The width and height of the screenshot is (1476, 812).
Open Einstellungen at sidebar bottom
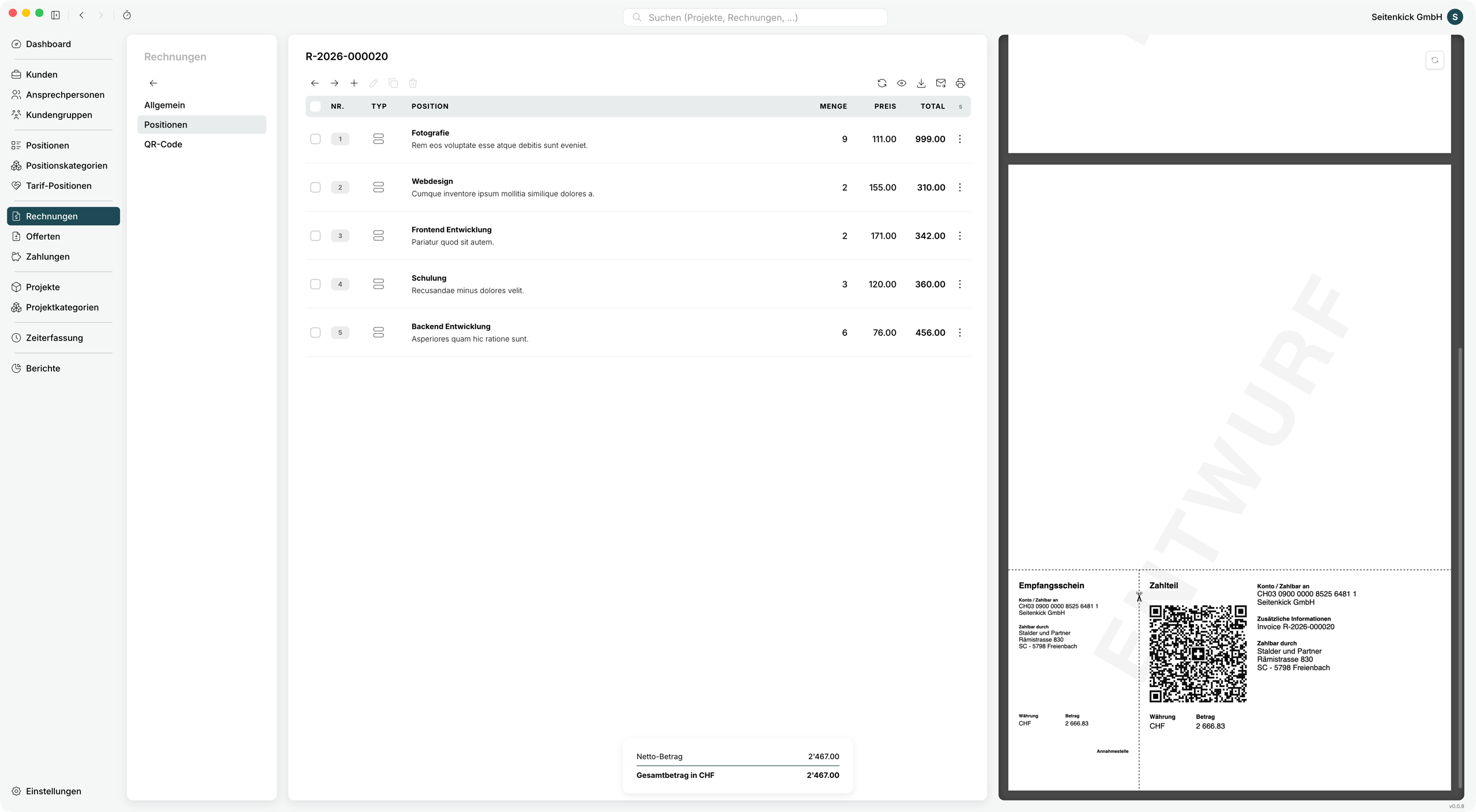coord(63,791)
